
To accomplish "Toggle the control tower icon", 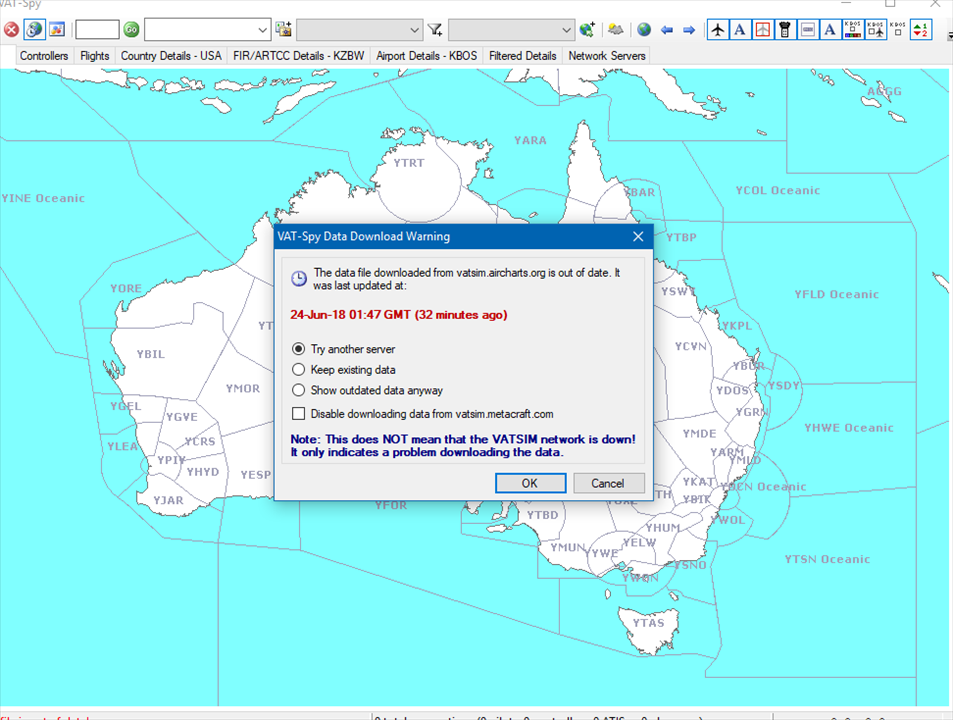I will pos(785,29).
